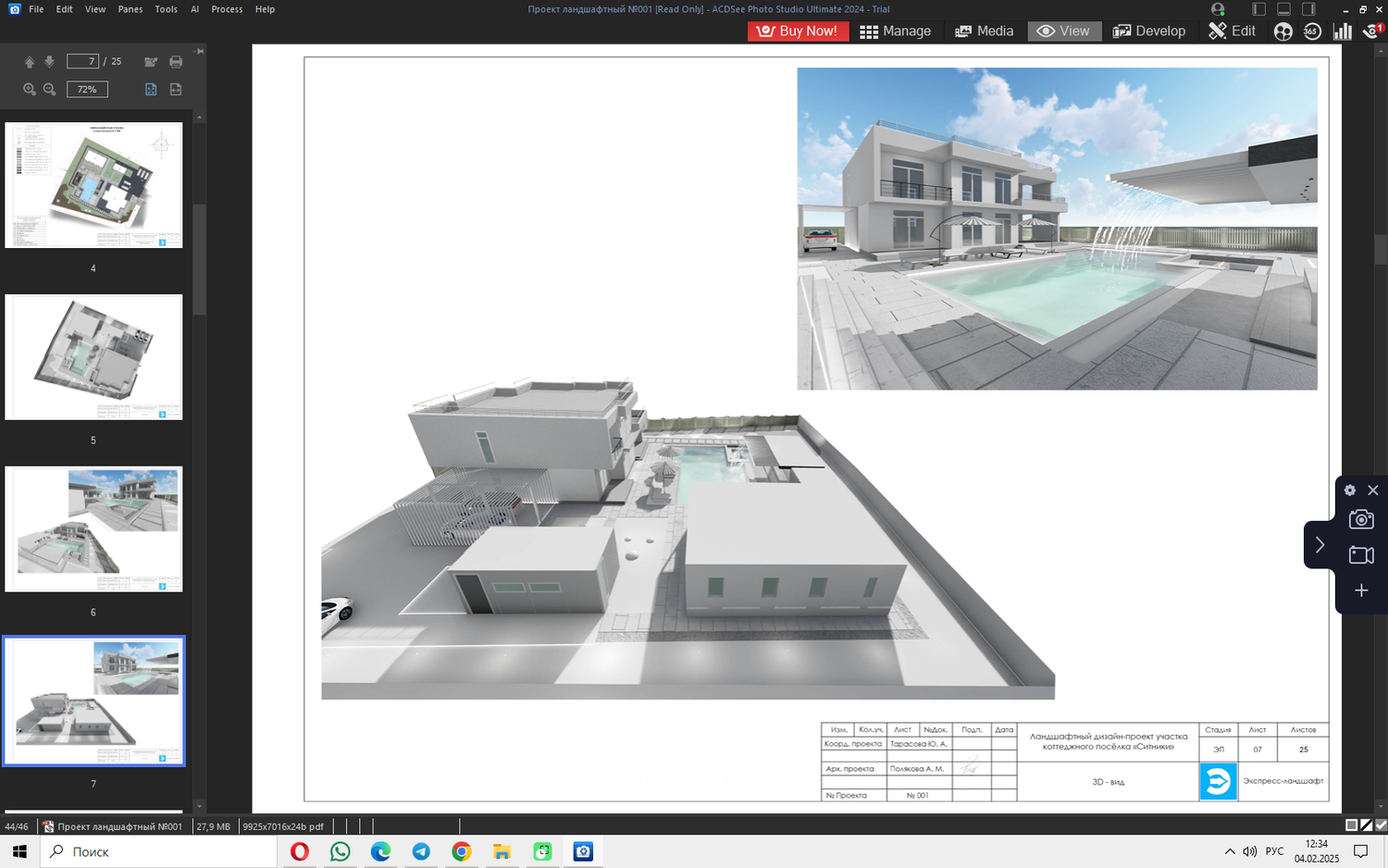Click the 27,9 MB file size in status bar

pos(214,826)
